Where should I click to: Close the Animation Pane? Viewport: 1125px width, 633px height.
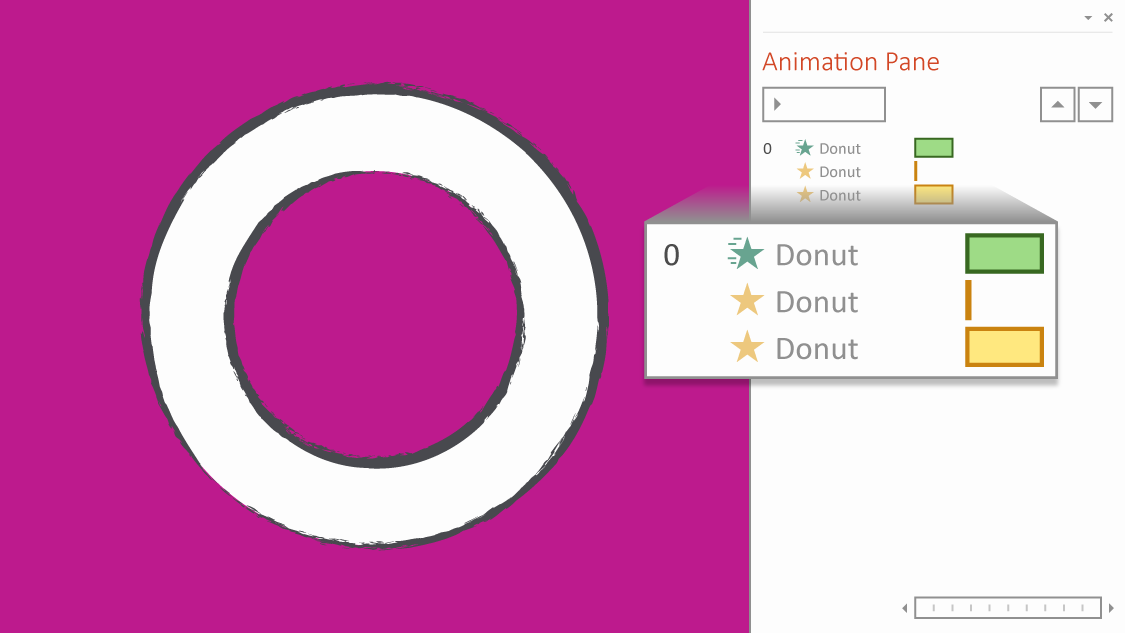[1108, 17]
